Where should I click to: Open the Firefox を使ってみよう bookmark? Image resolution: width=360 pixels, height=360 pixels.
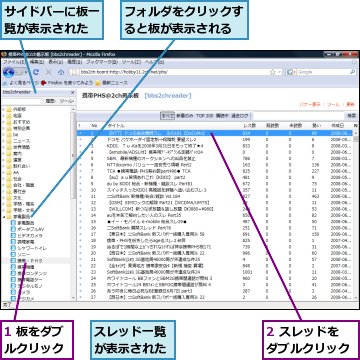66,82
